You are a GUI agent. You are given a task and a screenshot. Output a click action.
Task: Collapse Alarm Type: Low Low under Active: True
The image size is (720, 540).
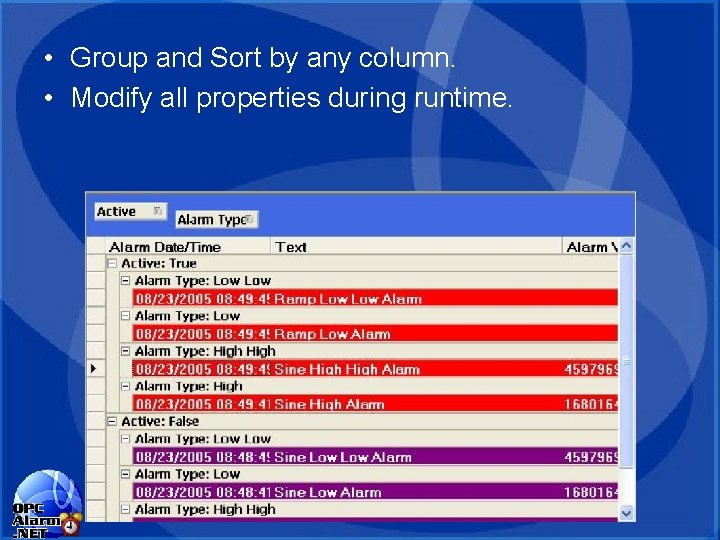[x=125, y=280]
